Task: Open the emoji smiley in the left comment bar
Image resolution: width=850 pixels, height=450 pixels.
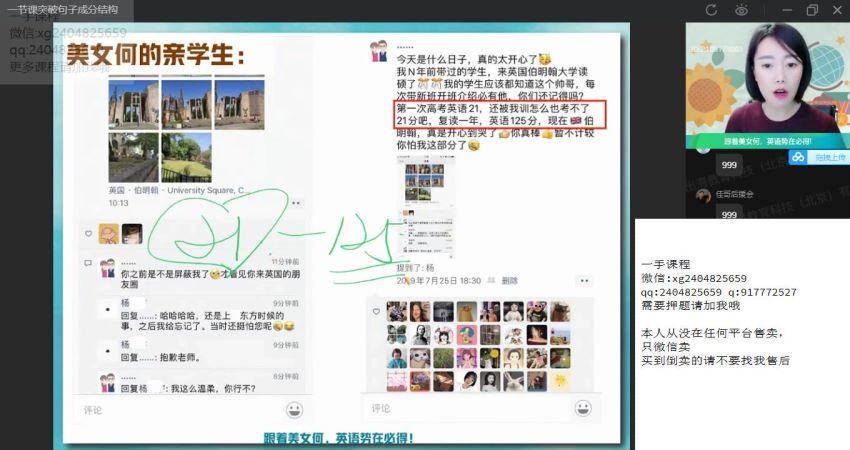Action: click(294, 410)
